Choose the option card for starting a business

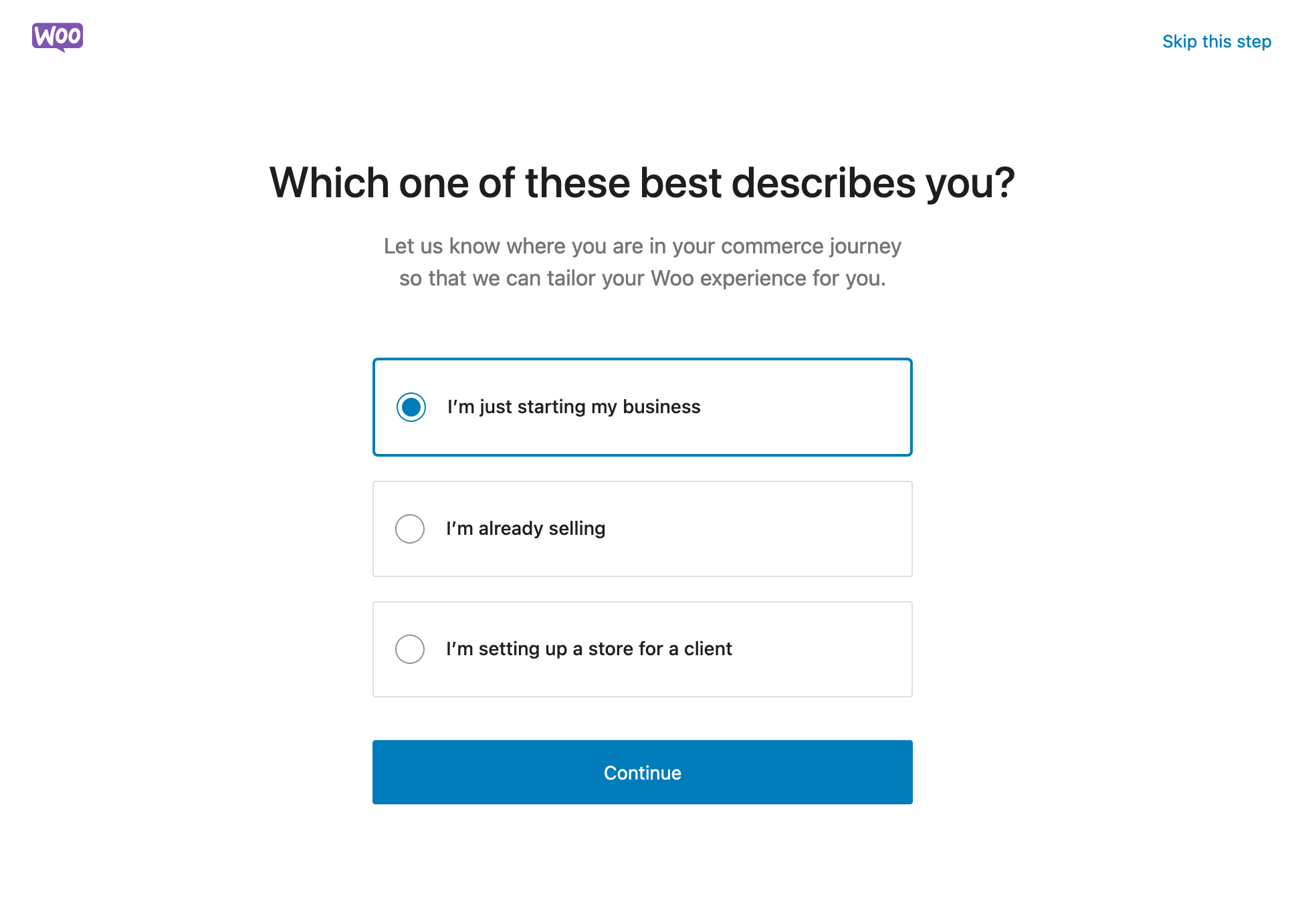tap(641, 406)
